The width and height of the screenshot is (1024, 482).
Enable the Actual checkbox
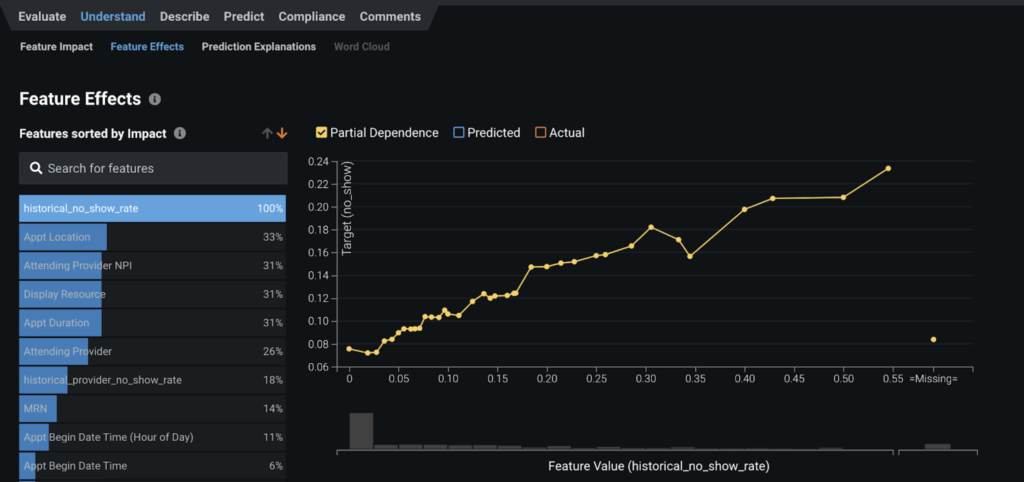[540, 133]
